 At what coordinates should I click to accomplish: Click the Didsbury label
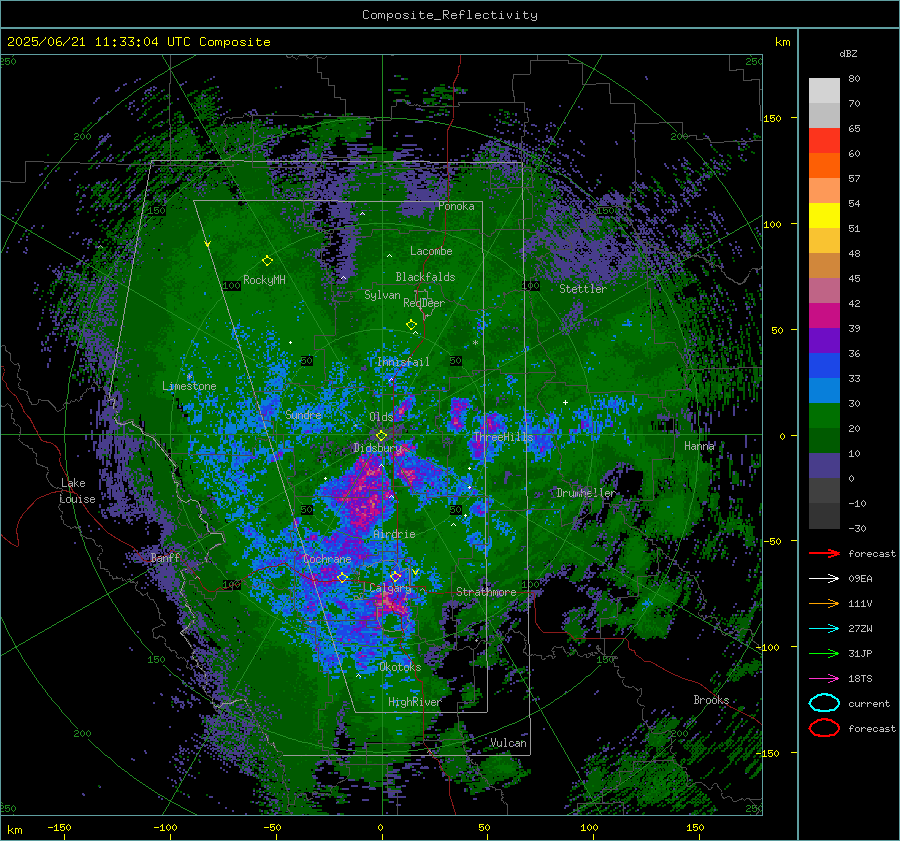pos(378,448)
